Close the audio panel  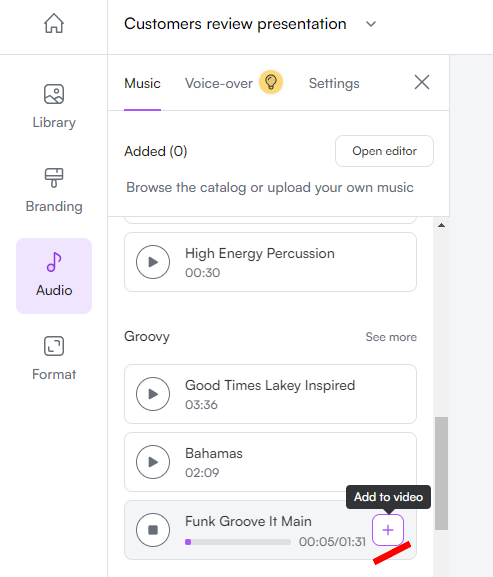click(x=422, y=82)
